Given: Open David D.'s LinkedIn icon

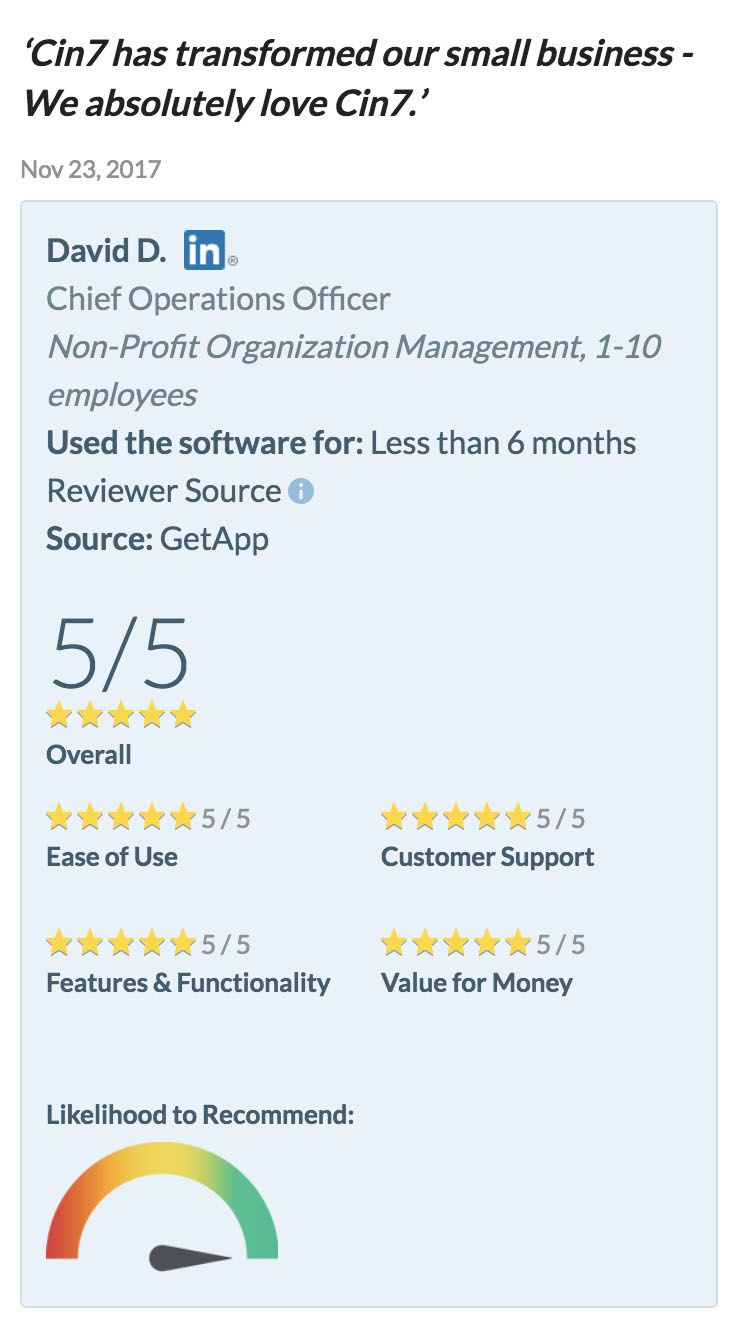Looking at the screenshot, I should tap(205, 250).
